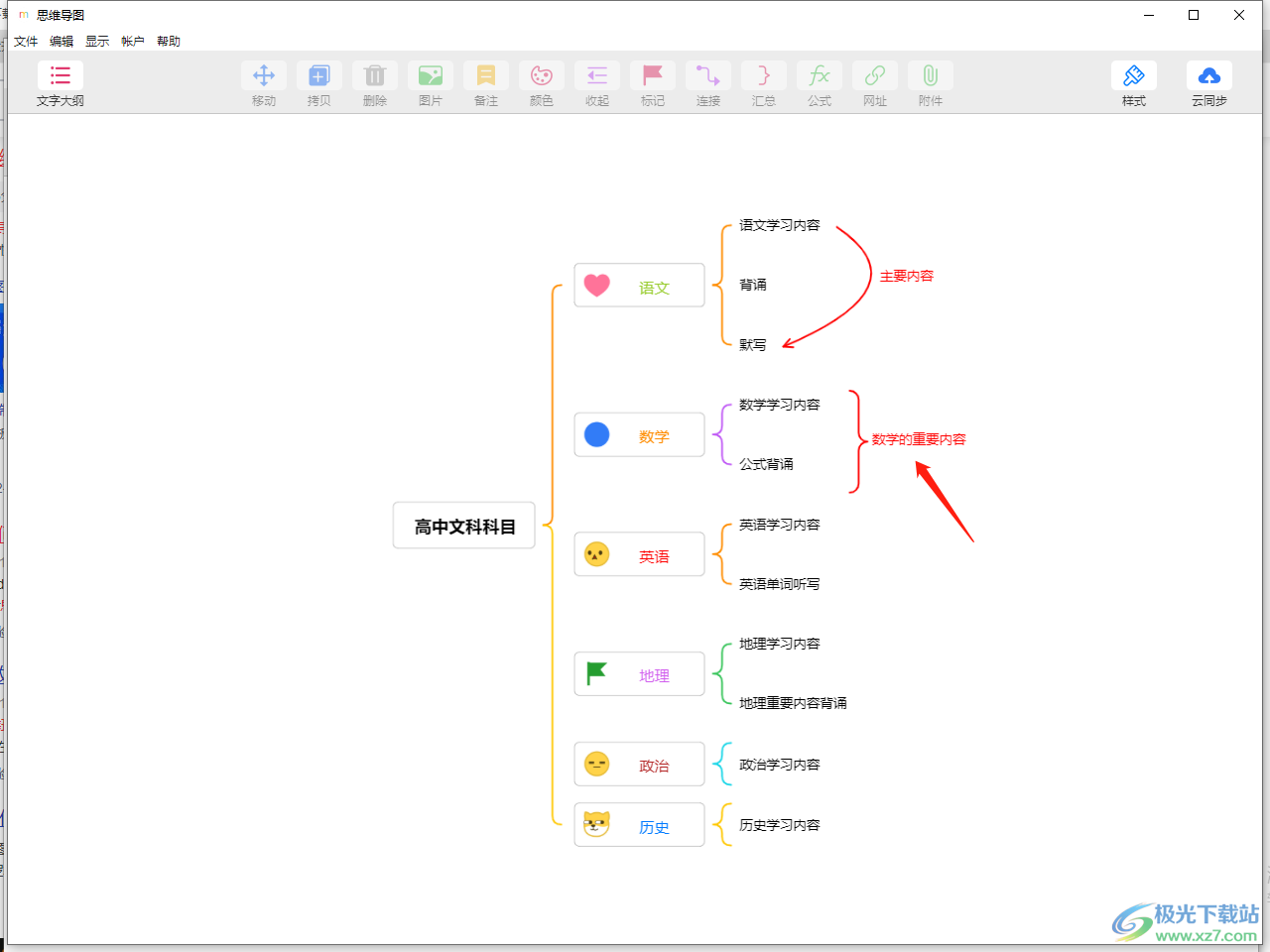Choose the 连接 connector tool

click(708, 84)
